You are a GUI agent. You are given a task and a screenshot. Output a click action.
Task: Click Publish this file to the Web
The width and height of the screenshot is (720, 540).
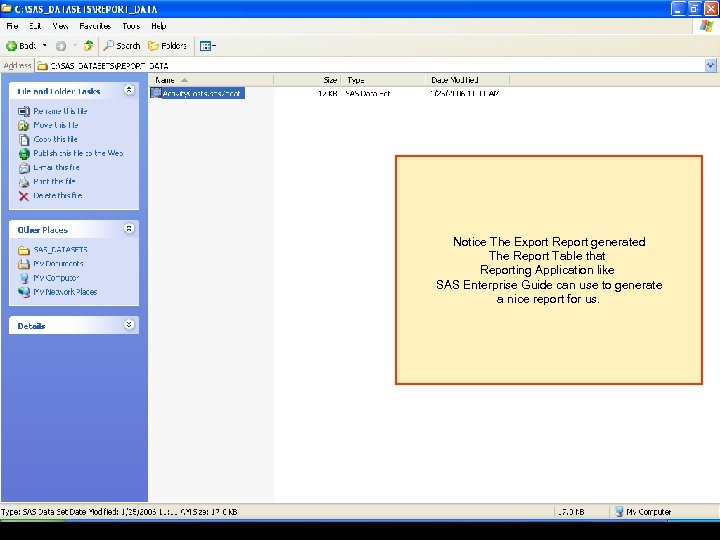78,153
